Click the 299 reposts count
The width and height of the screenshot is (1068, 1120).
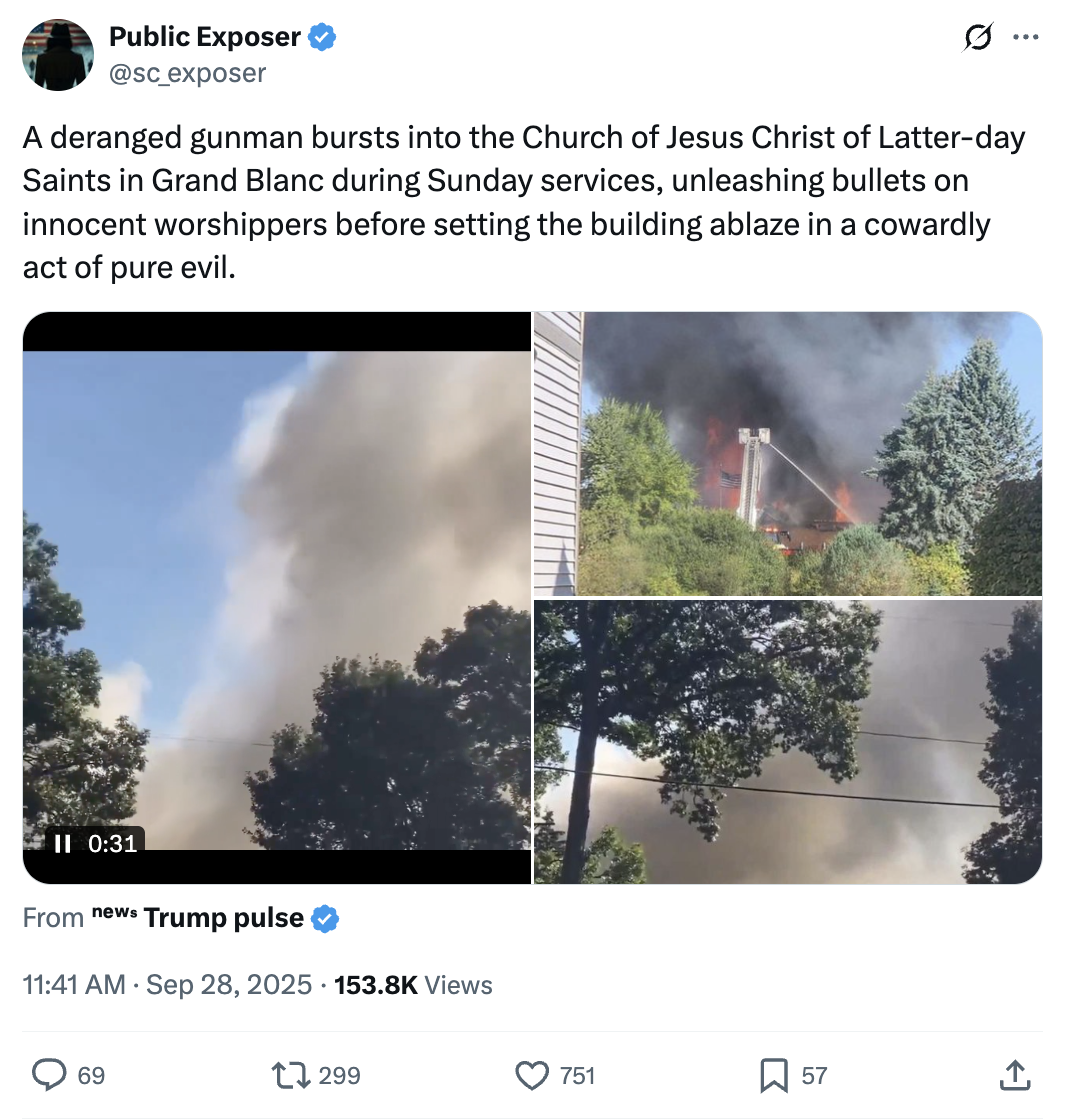[339, 1076]
